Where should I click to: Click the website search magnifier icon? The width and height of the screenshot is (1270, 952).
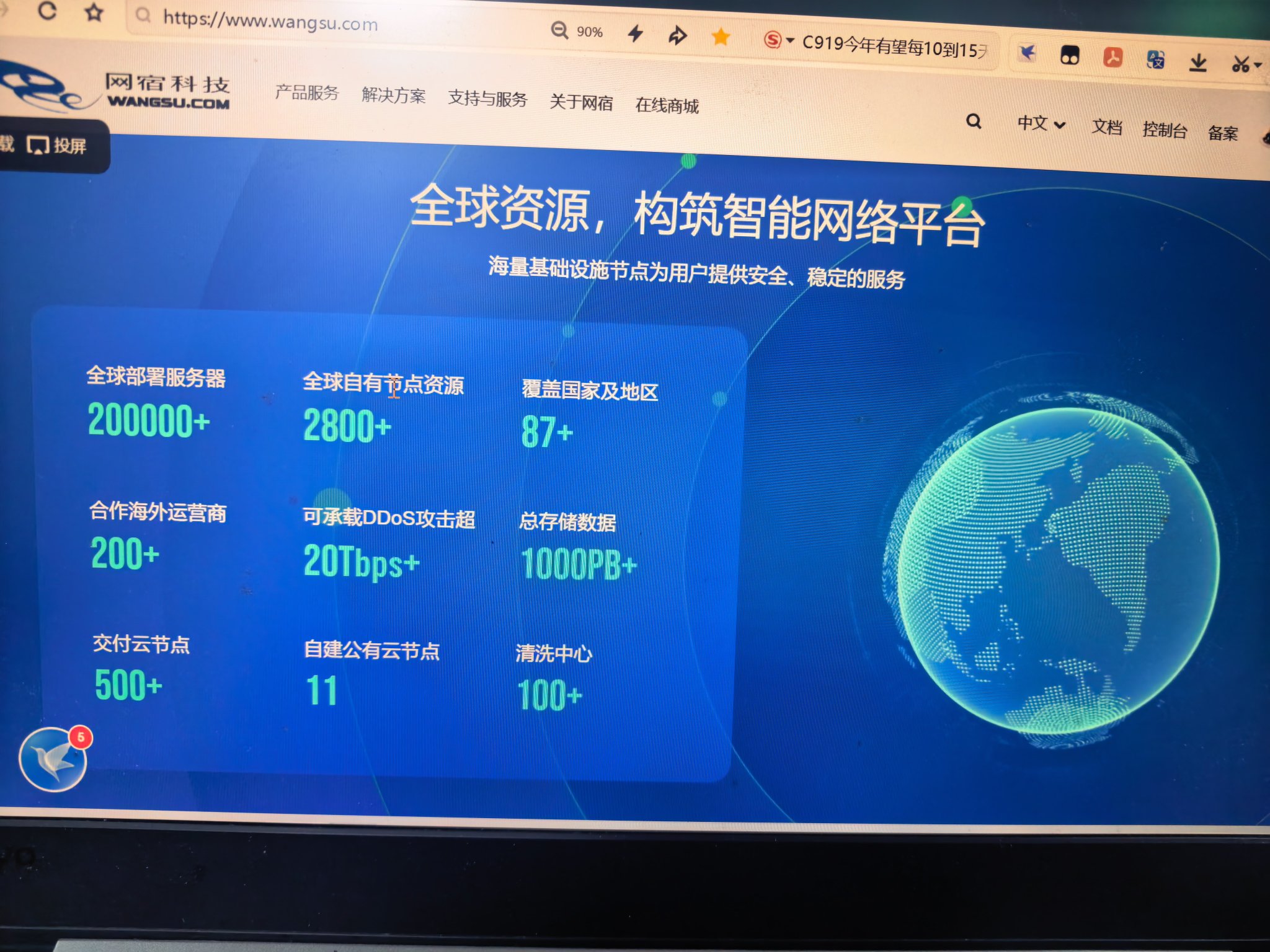[974, 121]
